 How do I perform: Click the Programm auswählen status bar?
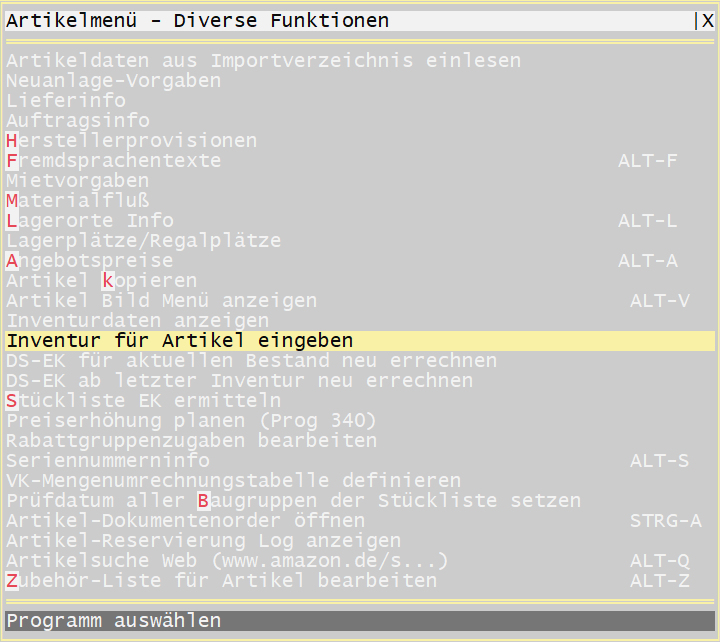[x=360, y=621]
